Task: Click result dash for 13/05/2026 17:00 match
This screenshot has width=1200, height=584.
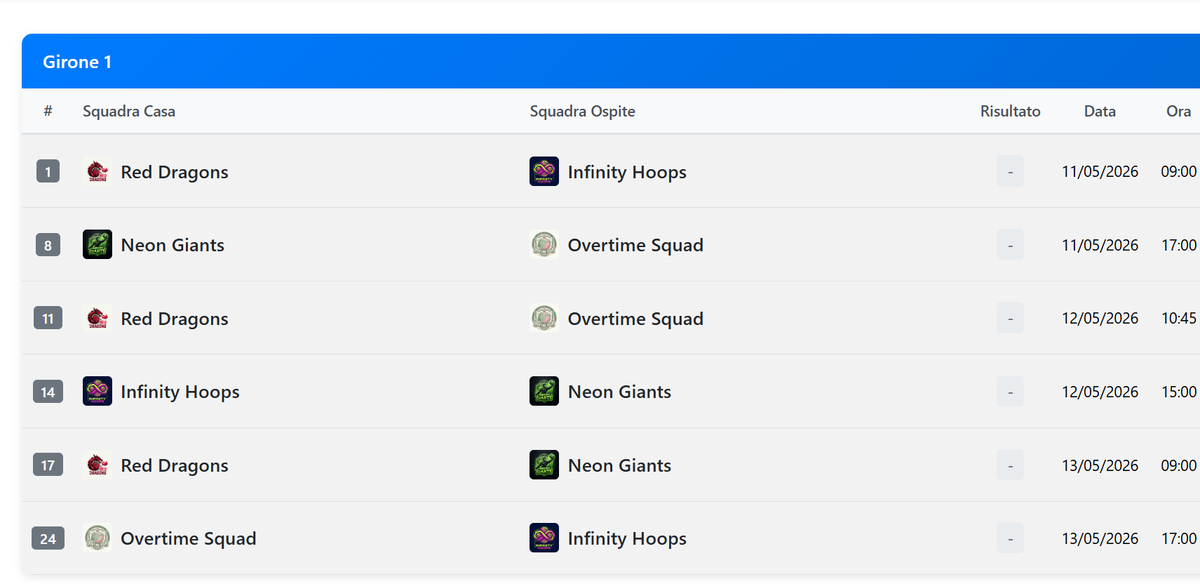Action: (1010, 539)
